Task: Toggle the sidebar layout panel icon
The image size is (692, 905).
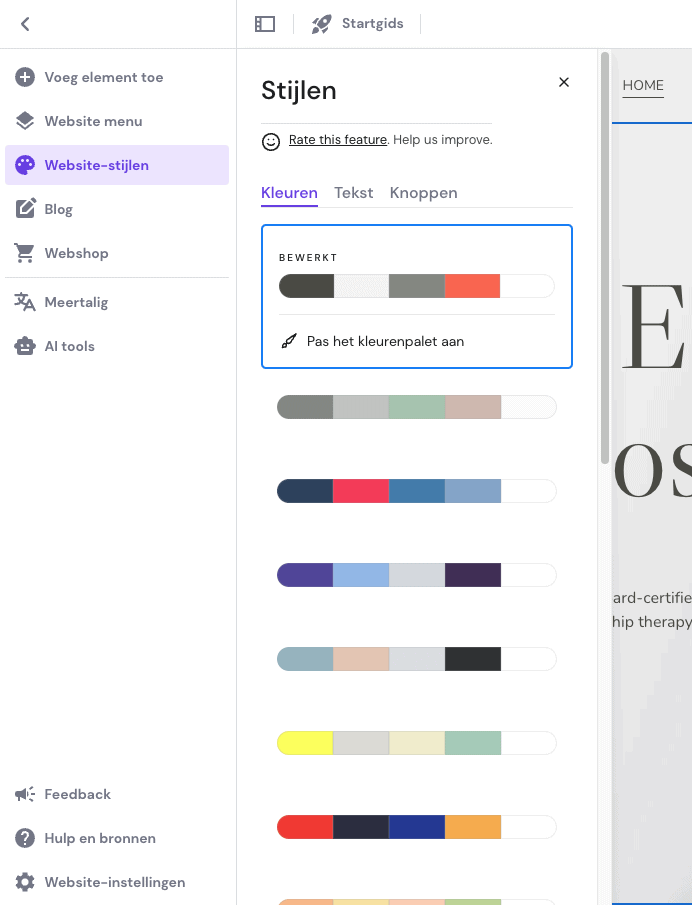Action: click(x=265, y=24)
